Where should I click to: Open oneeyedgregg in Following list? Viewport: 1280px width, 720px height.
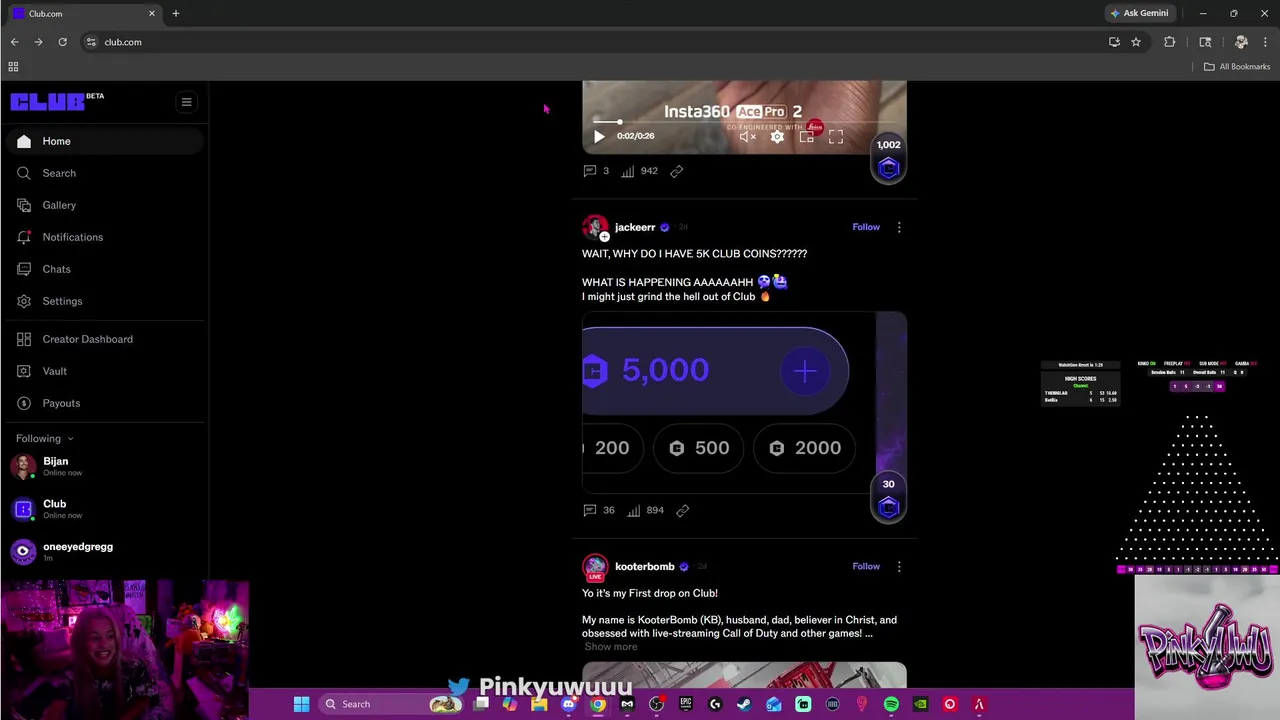(x=104, y=551)
